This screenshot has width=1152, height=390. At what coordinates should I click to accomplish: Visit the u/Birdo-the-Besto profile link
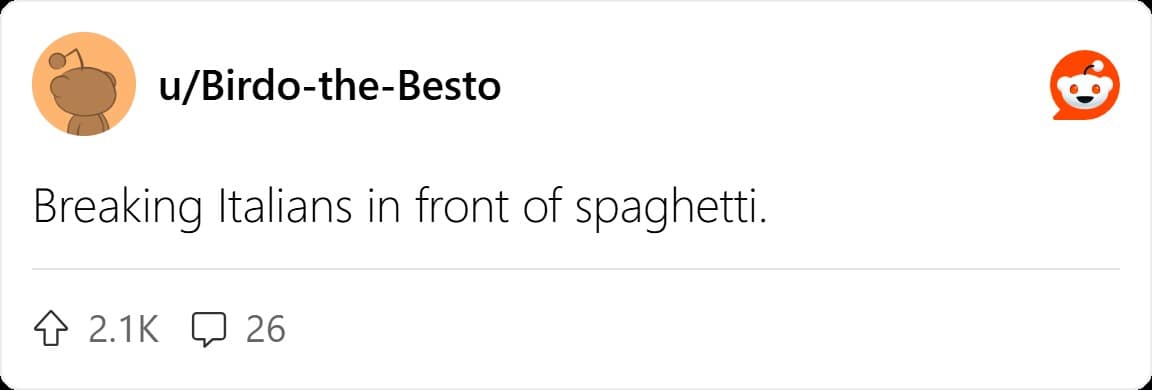pyautogui.click(x=330, y=87)
